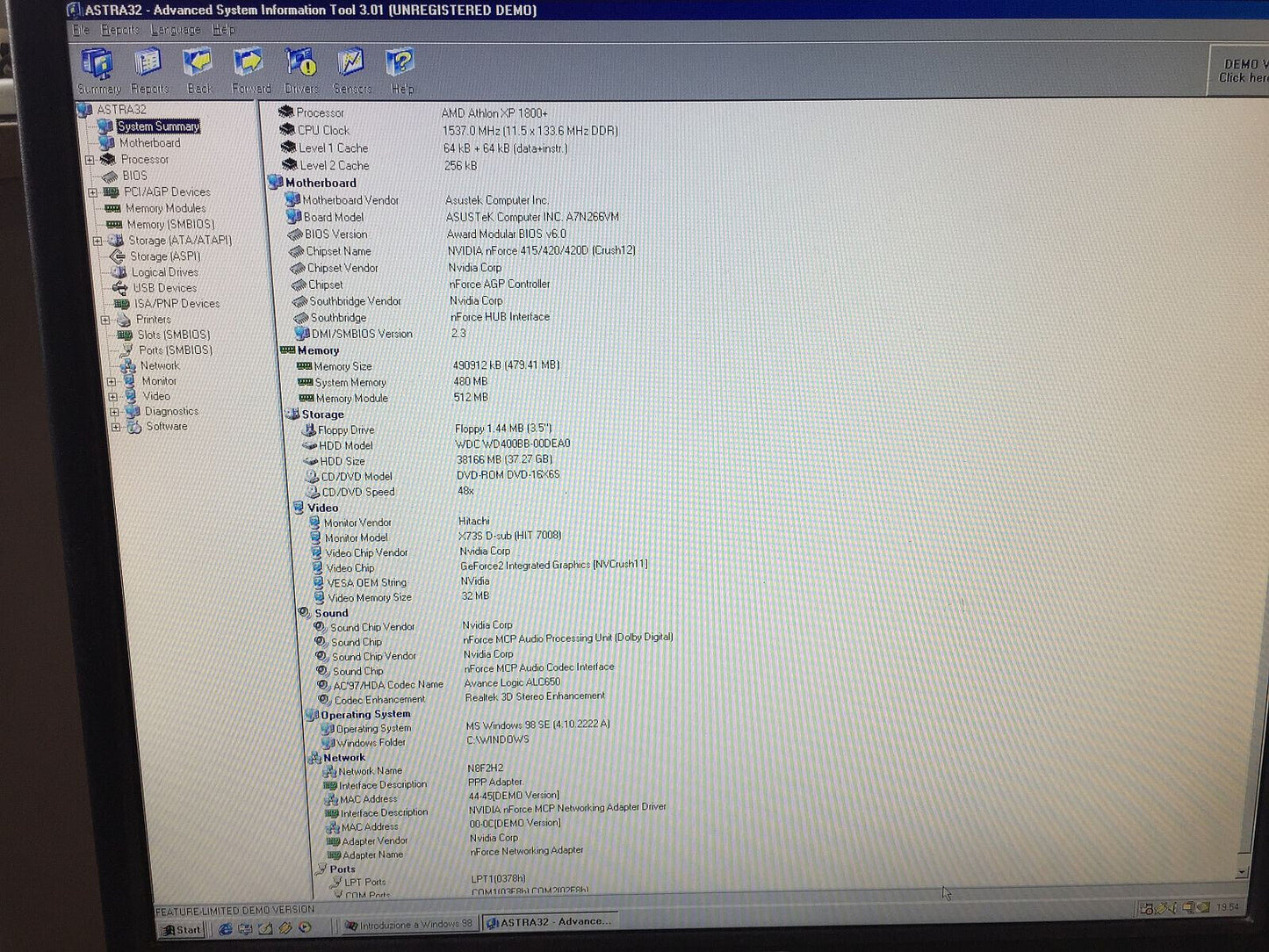The image size is (1269, 952).
Task: Open the Reports menu
Action: point(119,30)
